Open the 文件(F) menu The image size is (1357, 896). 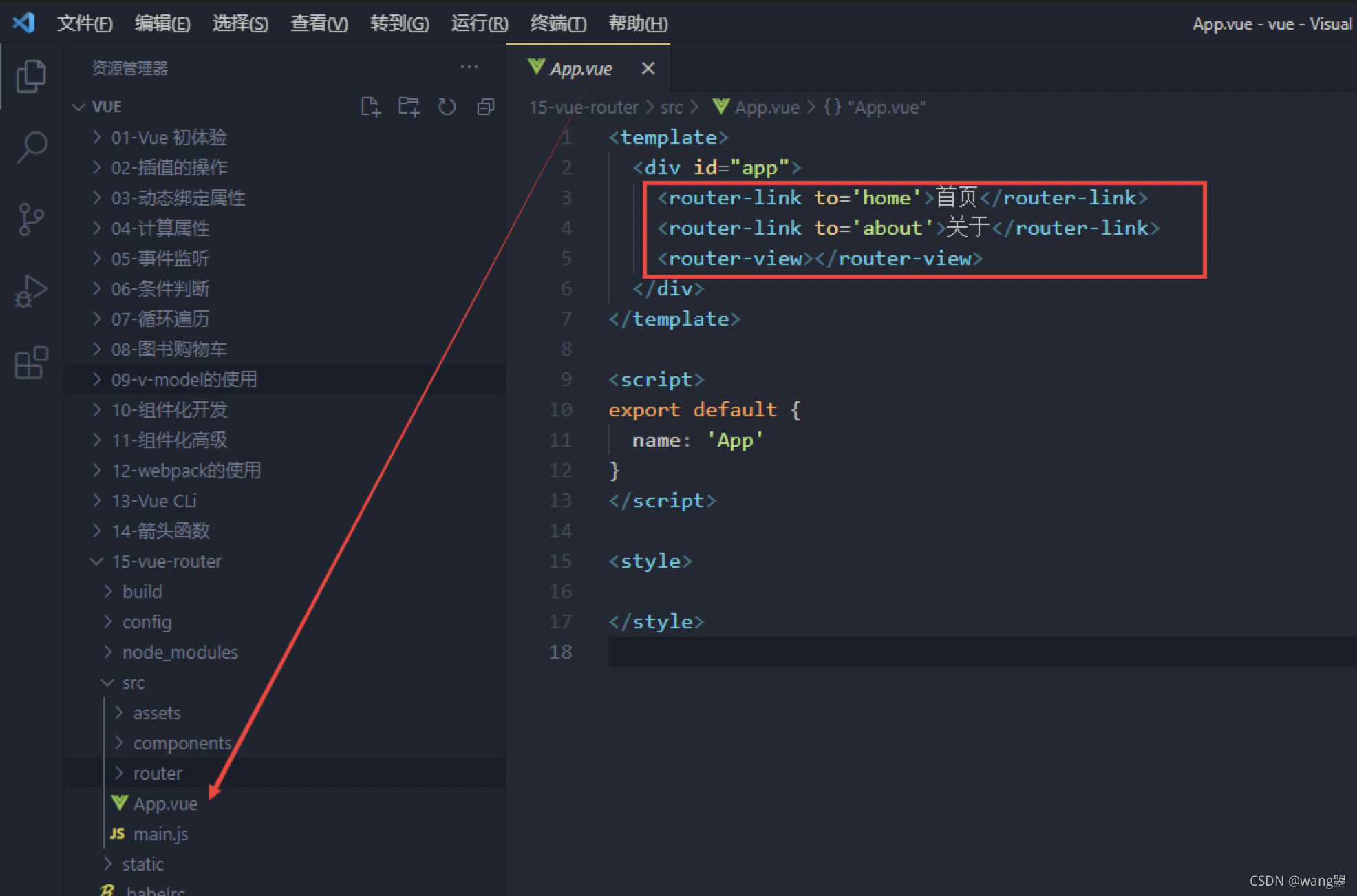[x=84, y=23]
